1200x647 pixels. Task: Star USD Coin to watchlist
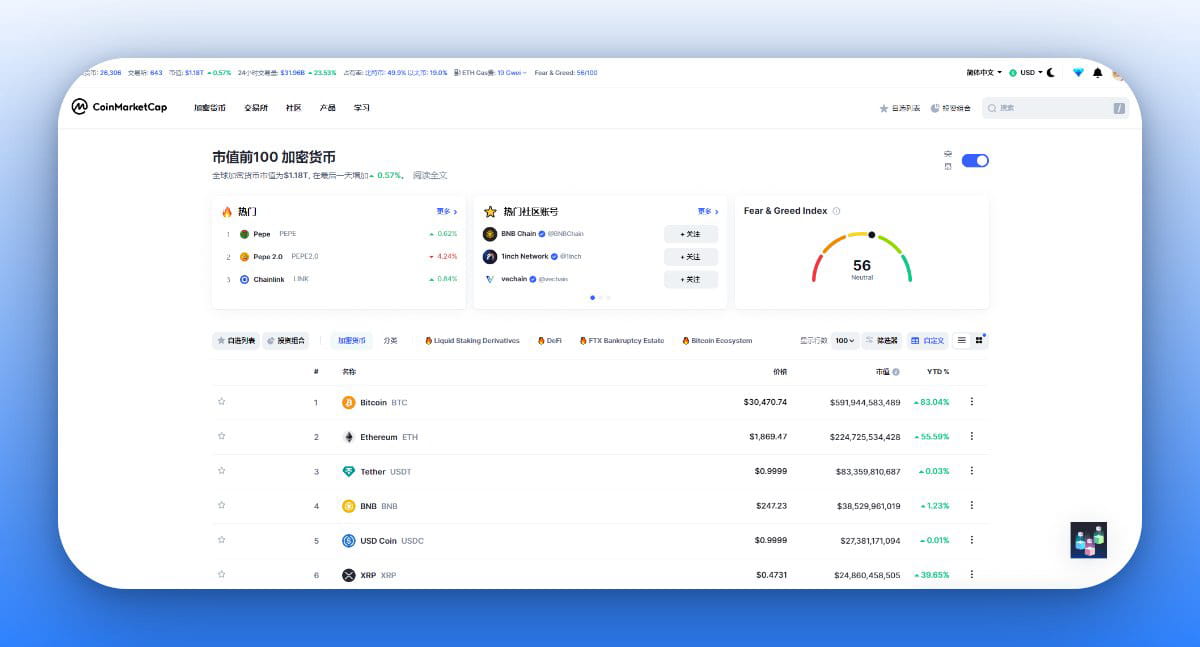coord(222,541)
